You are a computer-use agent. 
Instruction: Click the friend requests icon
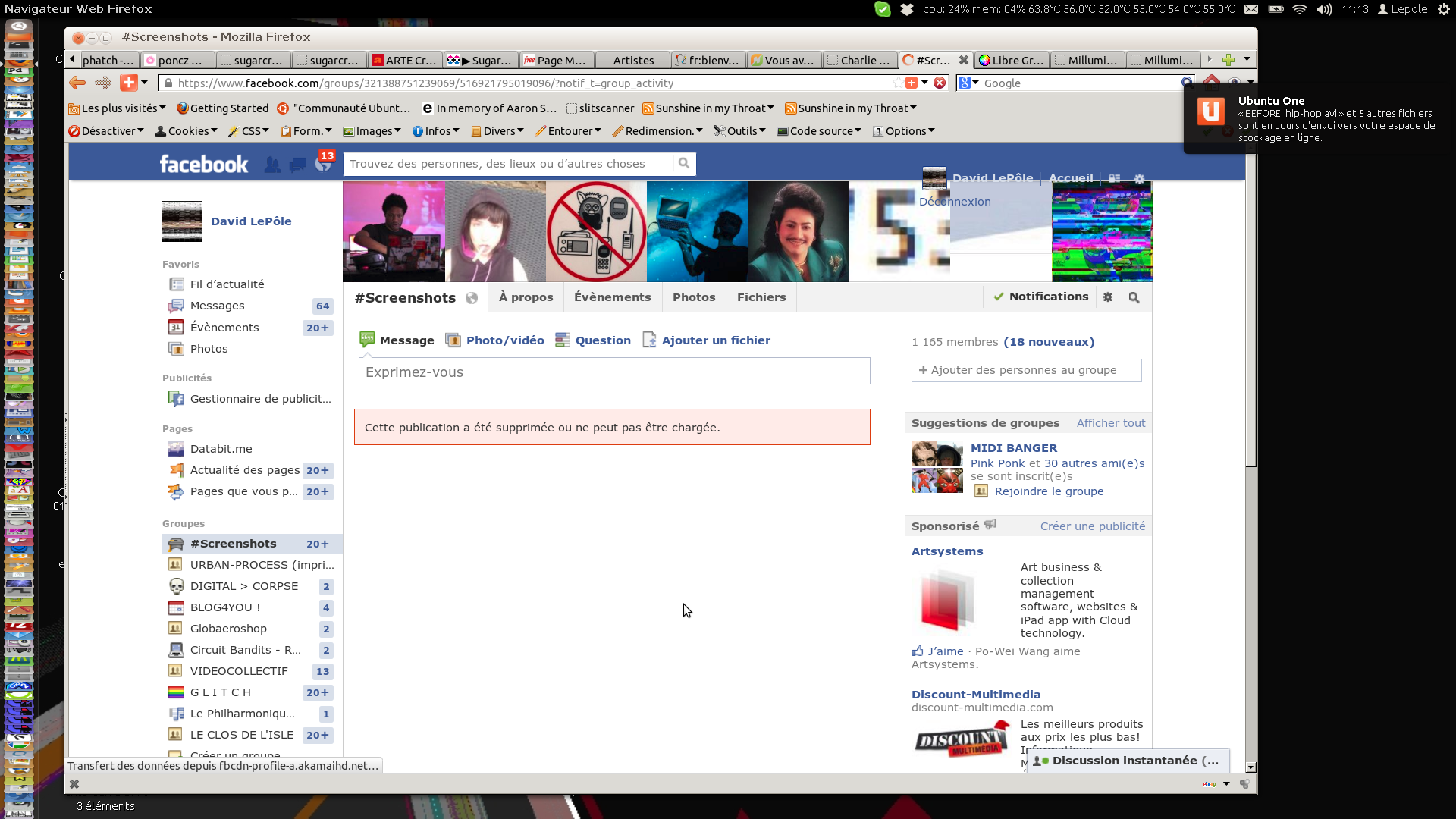(272, 164)
